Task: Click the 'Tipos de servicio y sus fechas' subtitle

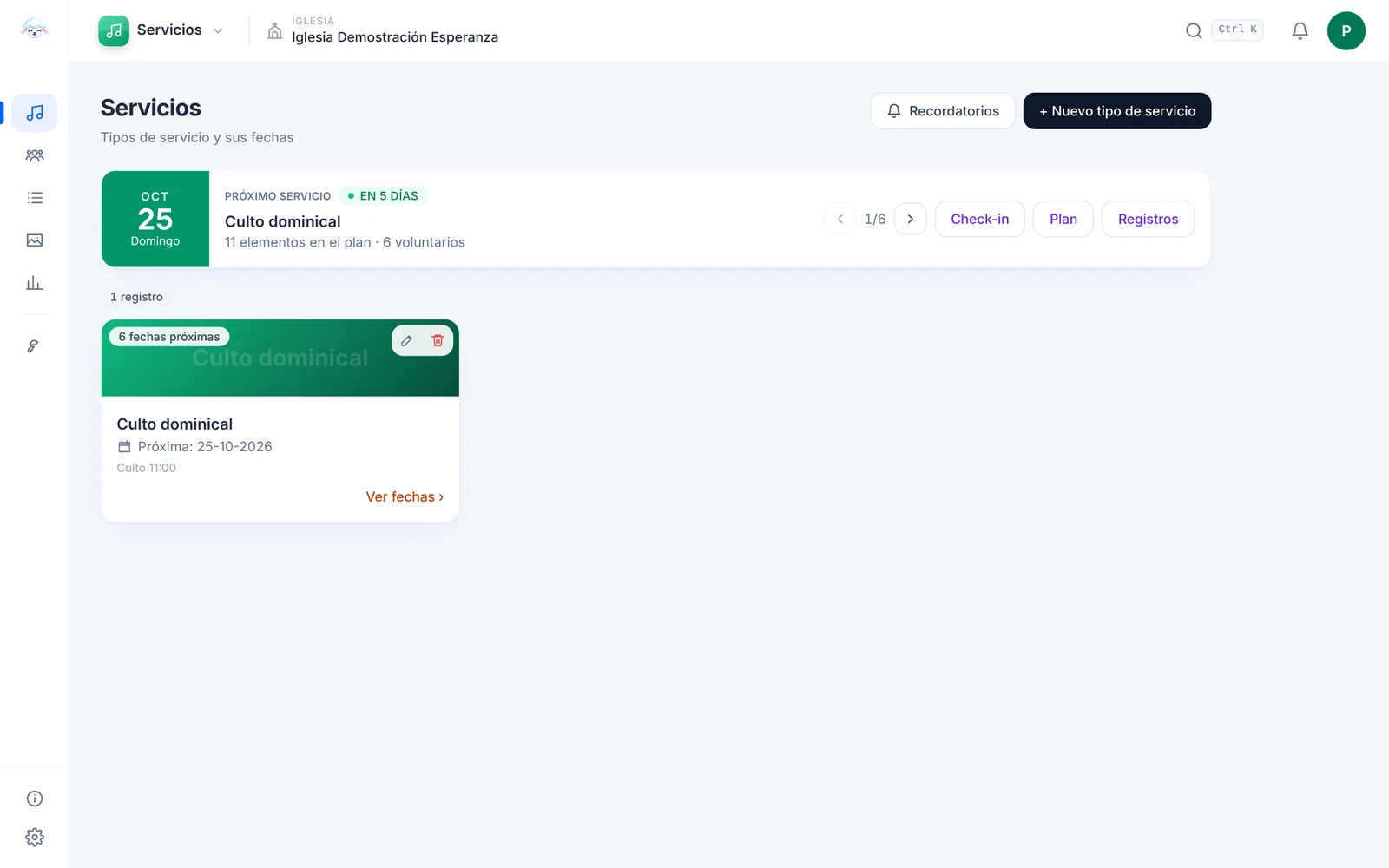Action: tap(197, 137)
